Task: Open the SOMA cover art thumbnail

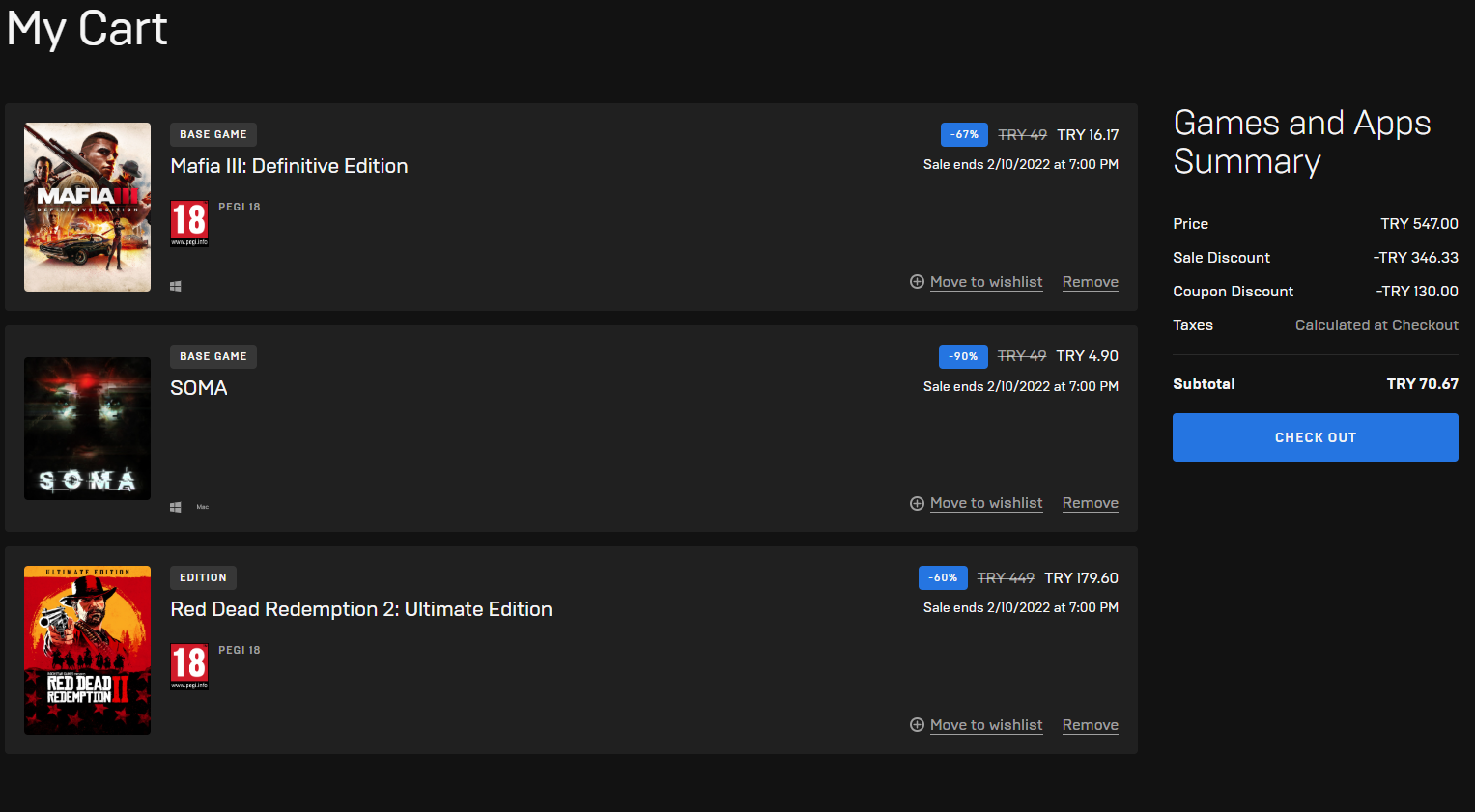Action: [87, 429]
